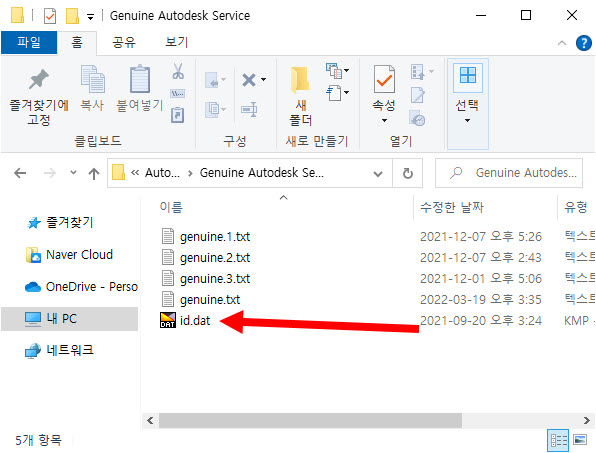Screen dimensions: 596x453
Task: Open the address bar history dropdown
Action: [x=378, y=174]
